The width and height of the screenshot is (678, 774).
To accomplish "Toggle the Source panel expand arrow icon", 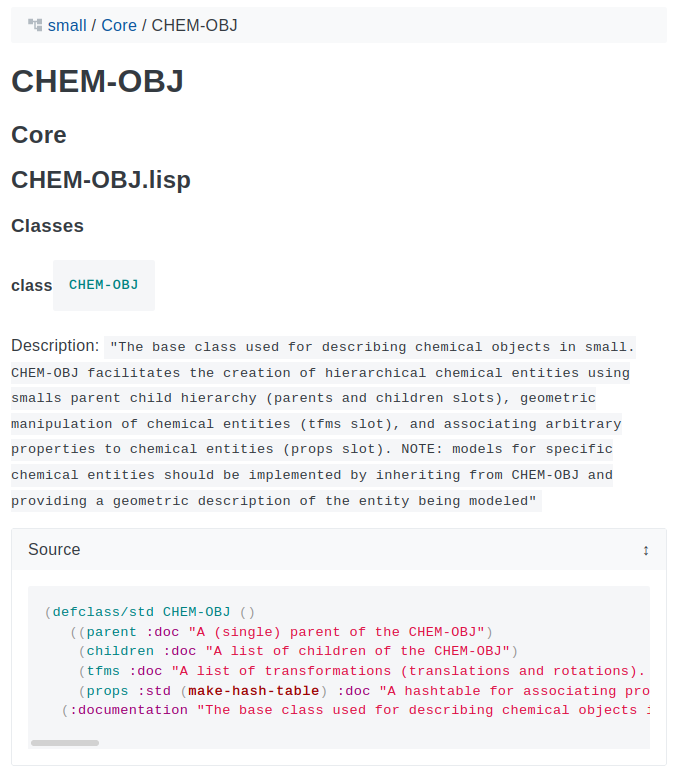I will pos(645,550).
